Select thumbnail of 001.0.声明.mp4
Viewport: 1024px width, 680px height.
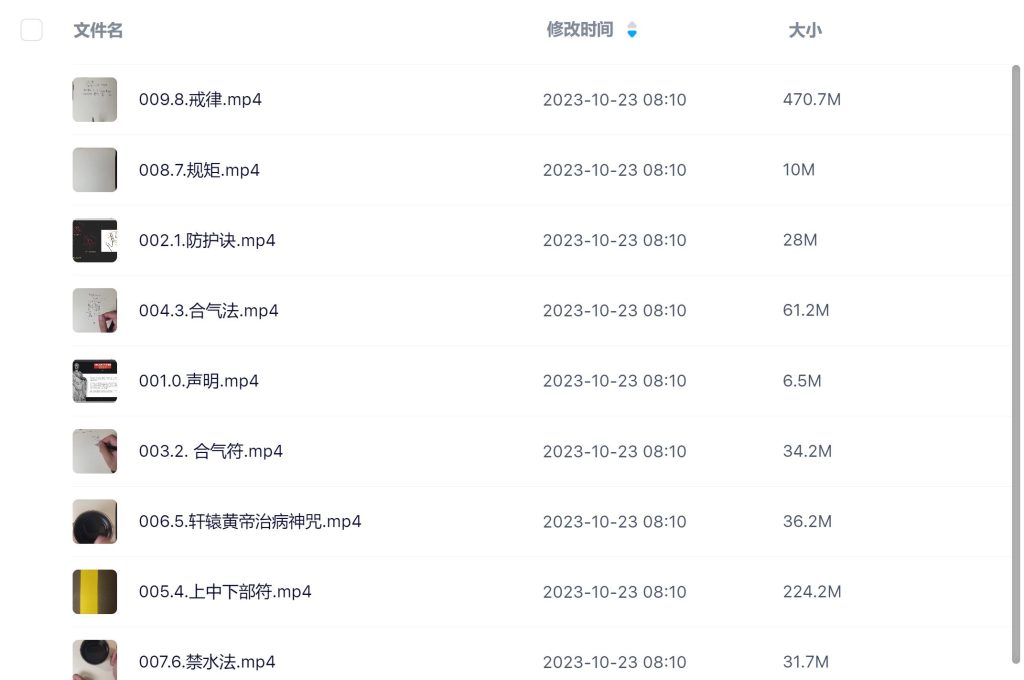point(95,381)
